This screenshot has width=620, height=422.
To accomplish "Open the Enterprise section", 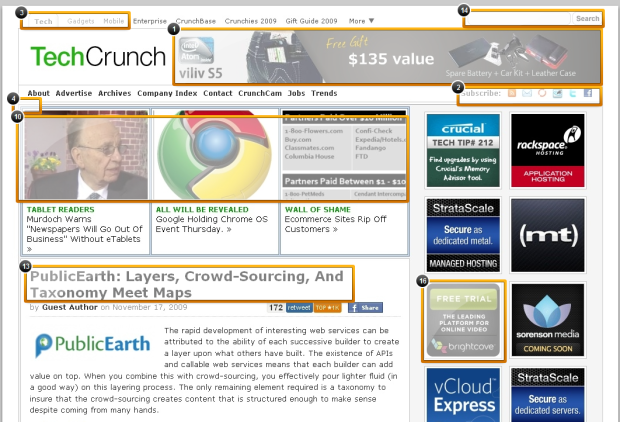I will tap(150, 21).
